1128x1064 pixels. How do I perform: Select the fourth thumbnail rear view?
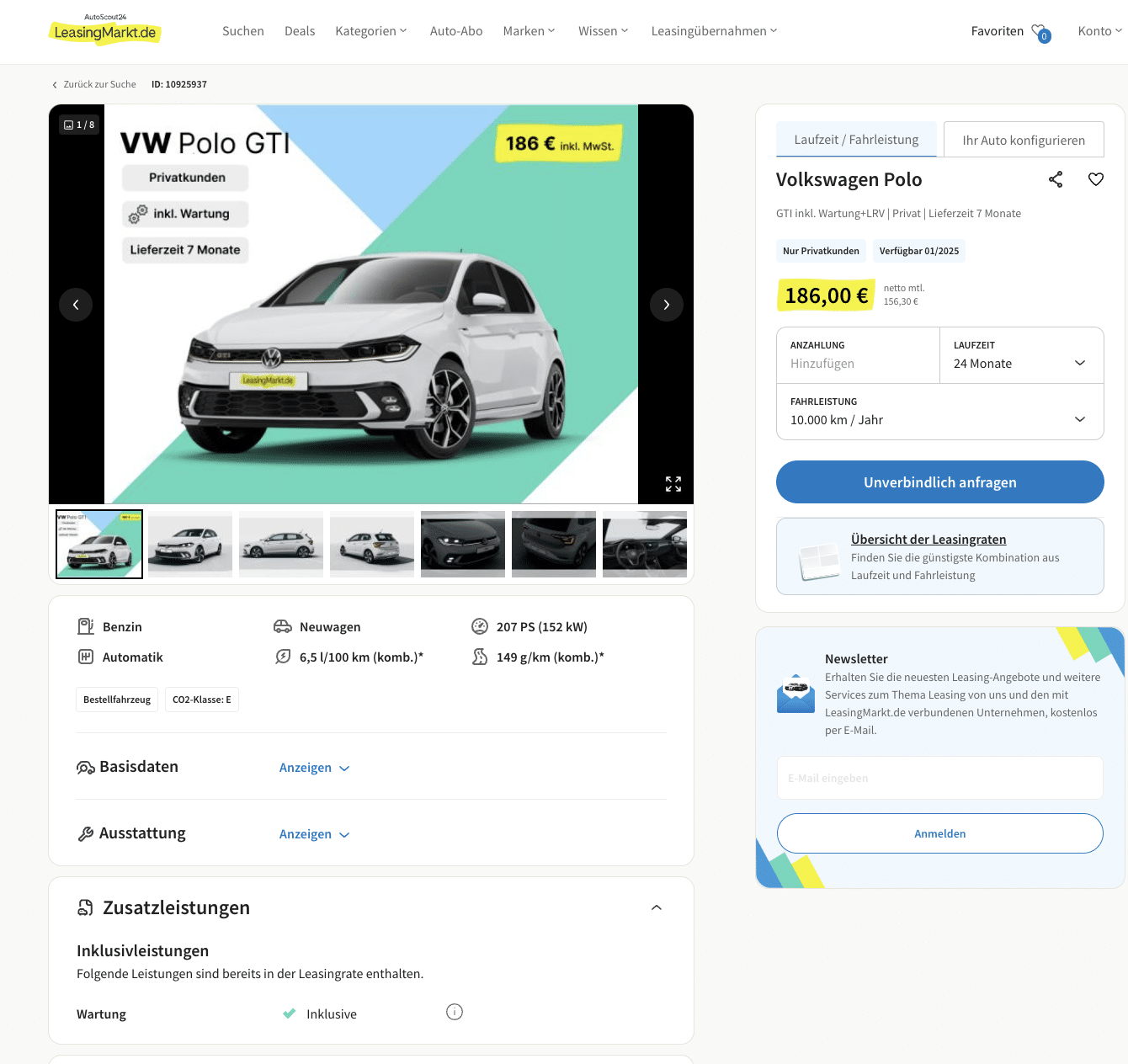(372, 544)
